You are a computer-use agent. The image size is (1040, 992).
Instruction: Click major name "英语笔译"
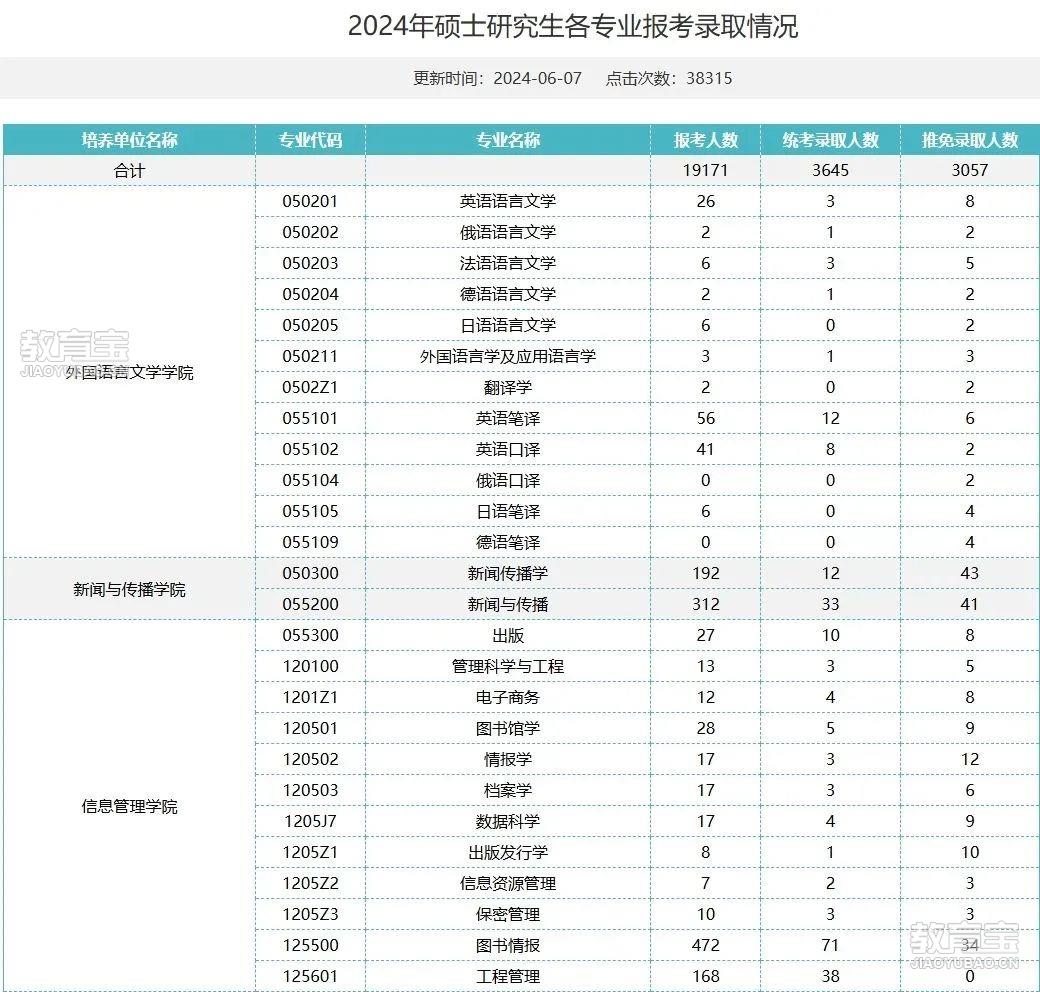tap(508, 418)
